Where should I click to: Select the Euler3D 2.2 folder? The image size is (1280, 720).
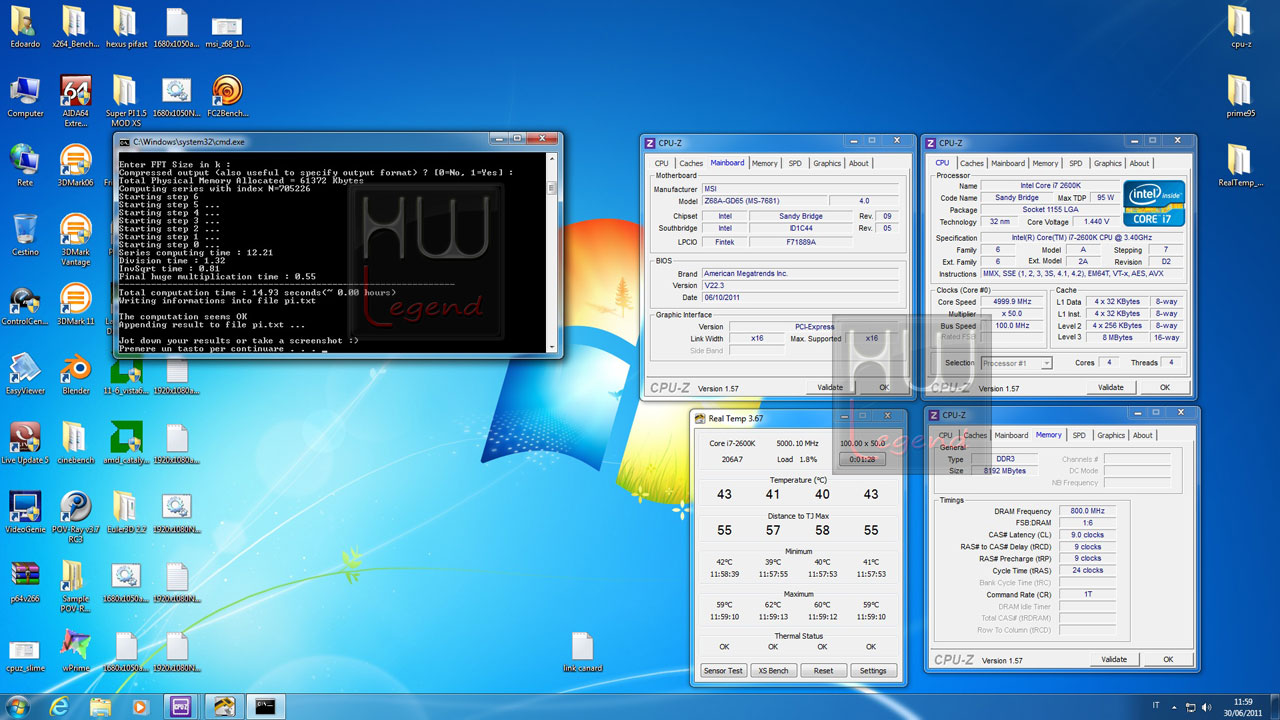tap(125, 512)
